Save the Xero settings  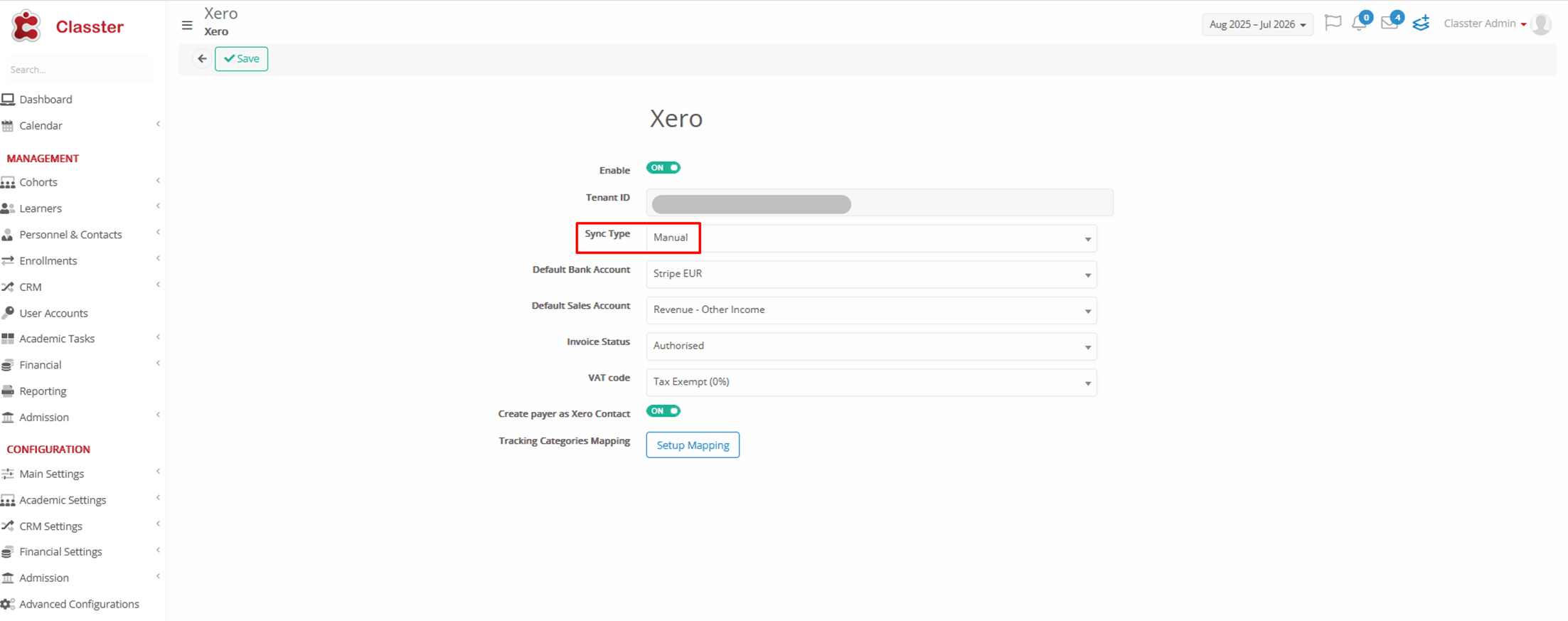point(241,59)
